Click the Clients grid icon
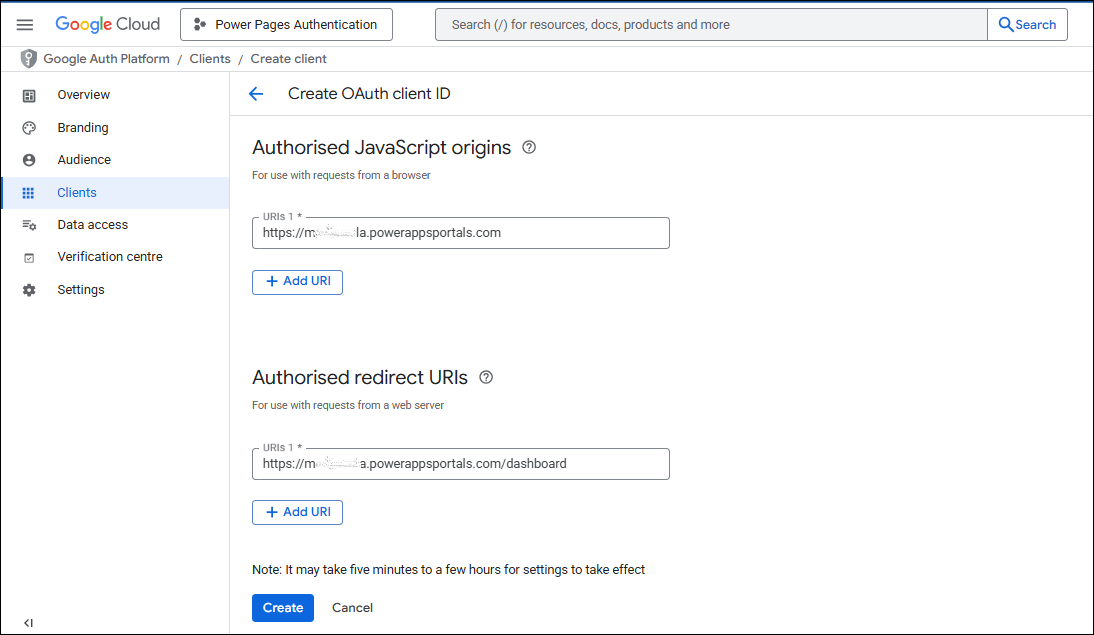1094x635 pixels. tap(28, 193)
